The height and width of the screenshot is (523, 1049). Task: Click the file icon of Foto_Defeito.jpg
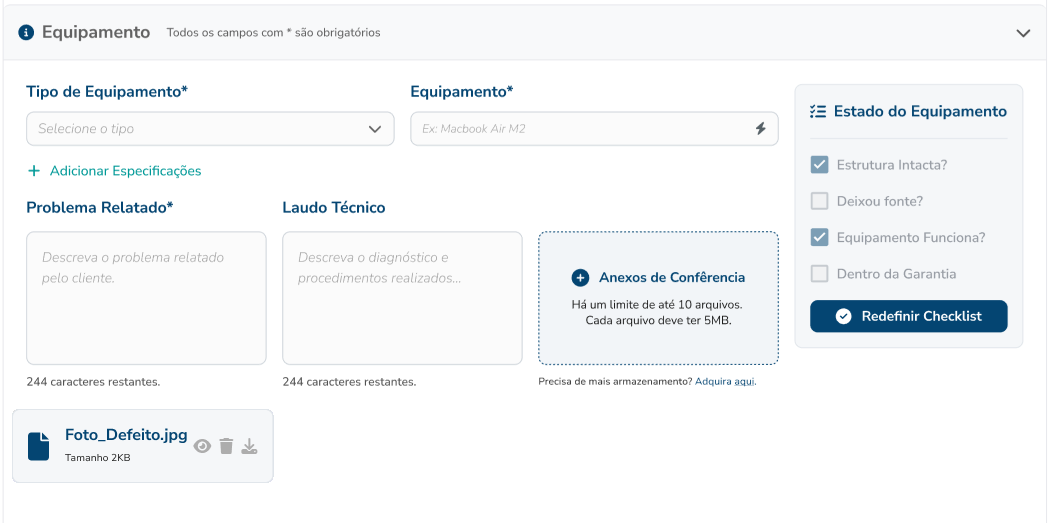(x=39, y=446)
